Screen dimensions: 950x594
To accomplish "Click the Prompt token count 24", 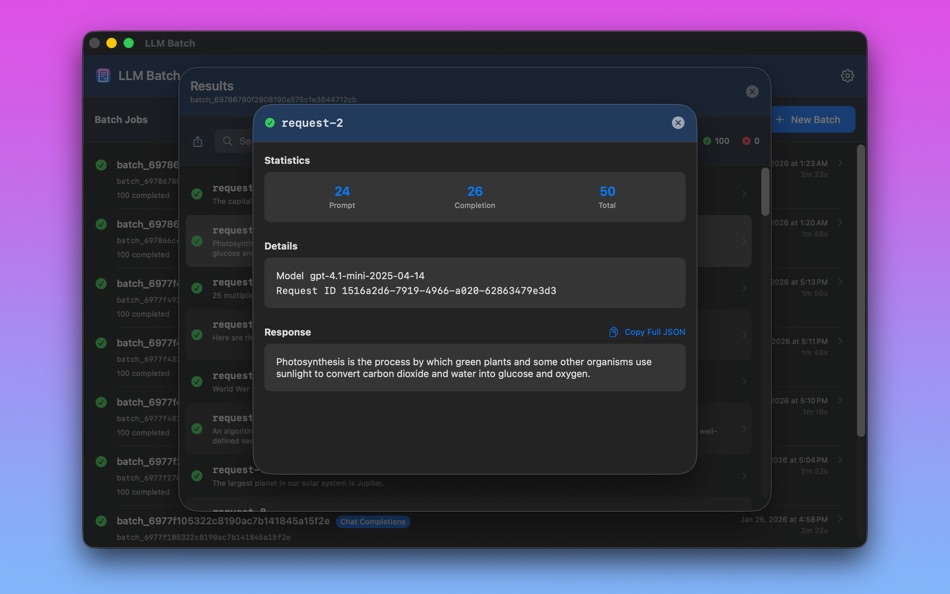I will (x=342, y=192).
